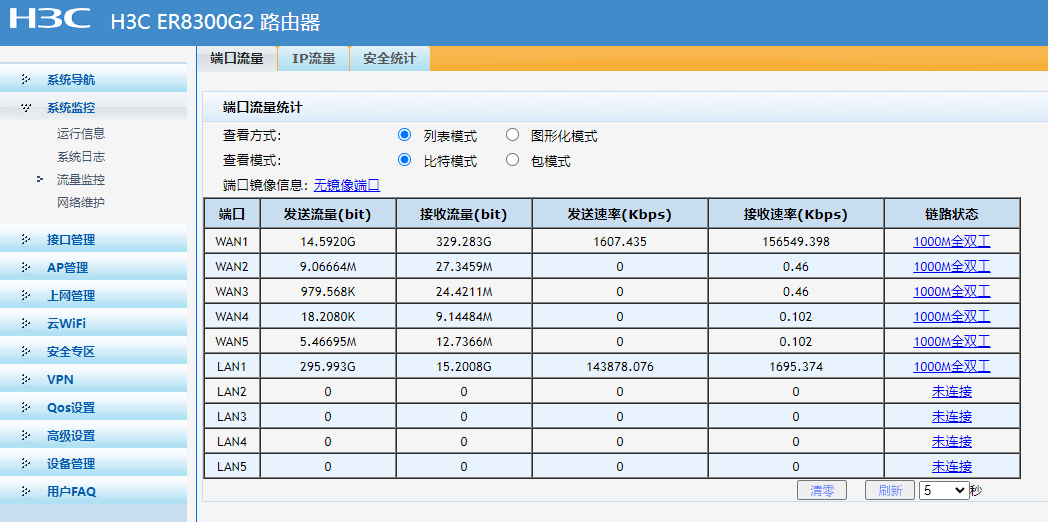Click the H3C logo in the header
The image size is (1048, 522).
coord(49,19)
